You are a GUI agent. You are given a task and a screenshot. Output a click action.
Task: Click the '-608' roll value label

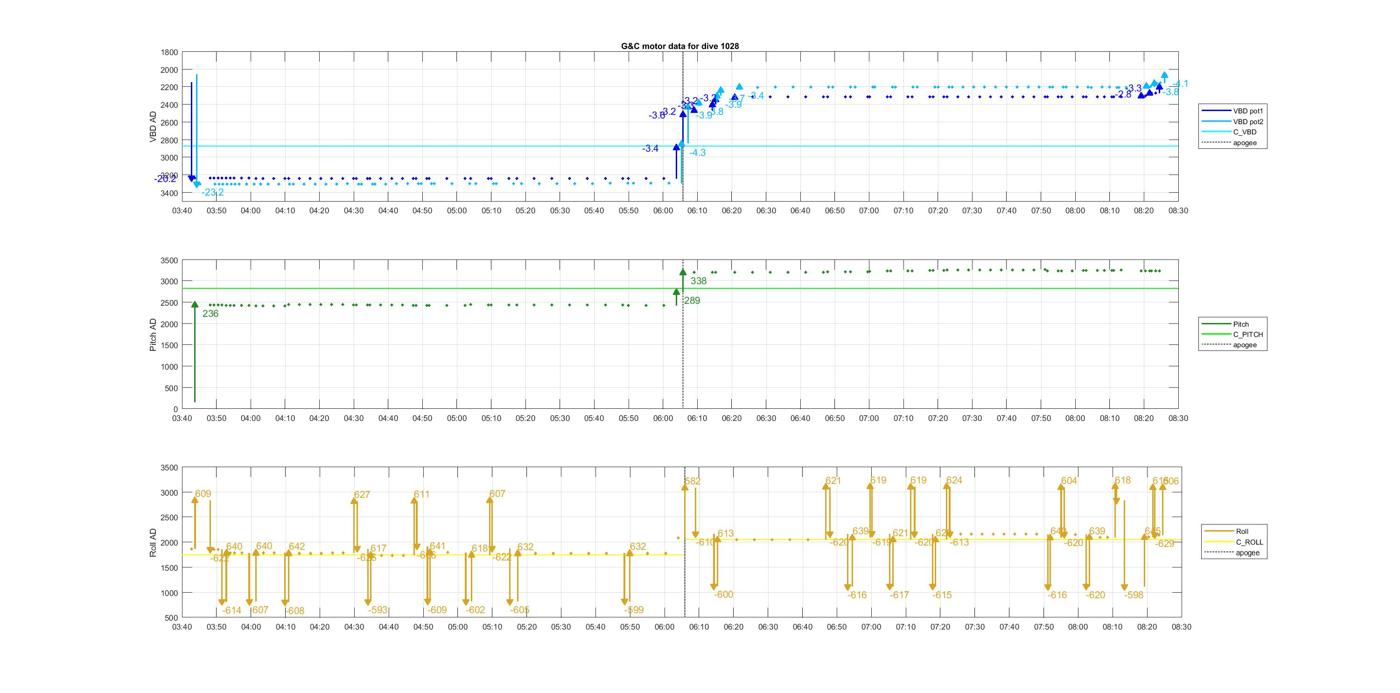pos(295,611)
